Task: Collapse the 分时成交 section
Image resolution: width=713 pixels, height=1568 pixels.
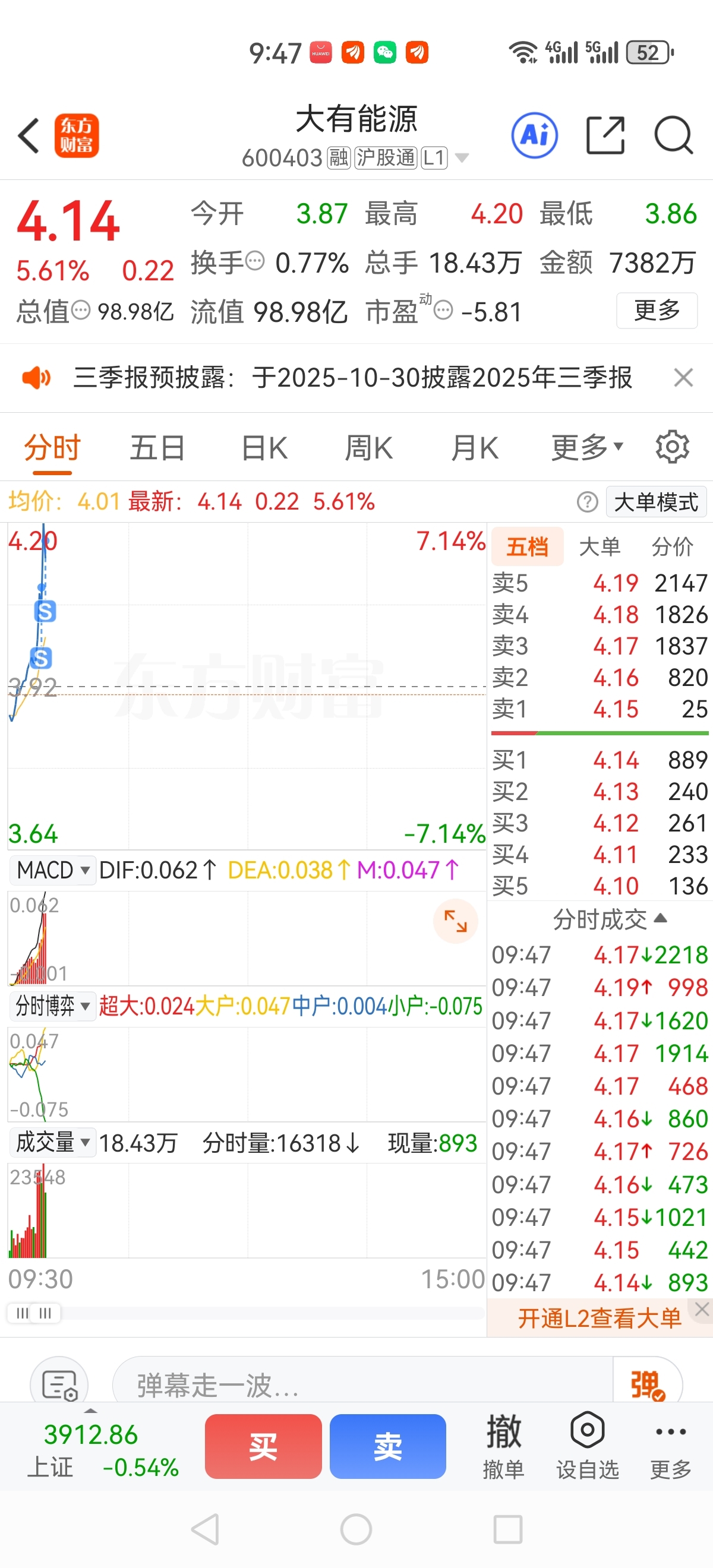Action: pyautogui.click(x=610, y=919)
